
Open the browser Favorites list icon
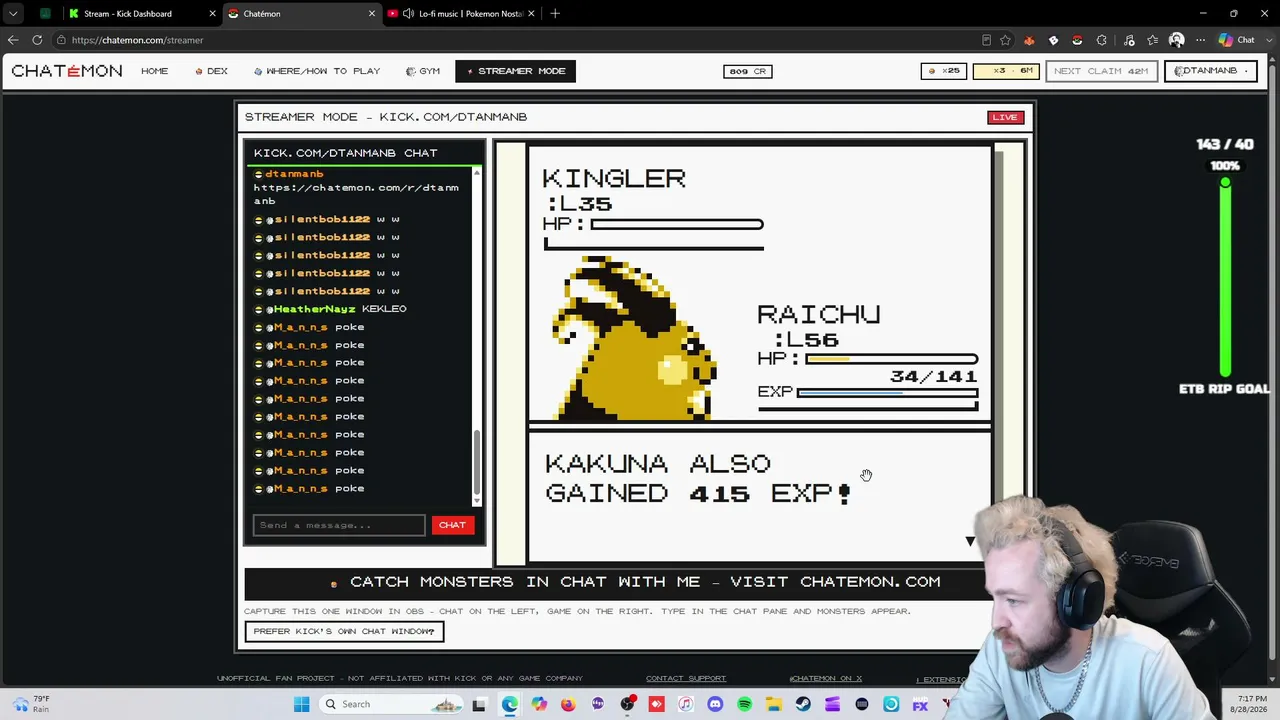point(1153,40)
